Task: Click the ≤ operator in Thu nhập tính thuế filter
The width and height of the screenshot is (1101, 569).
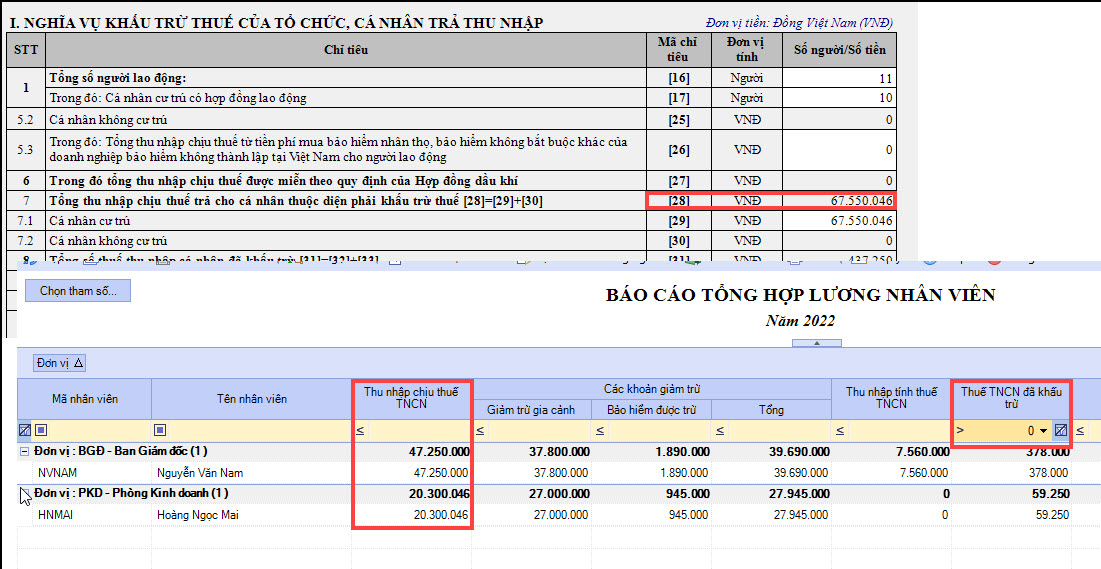Action: (839, 431)
